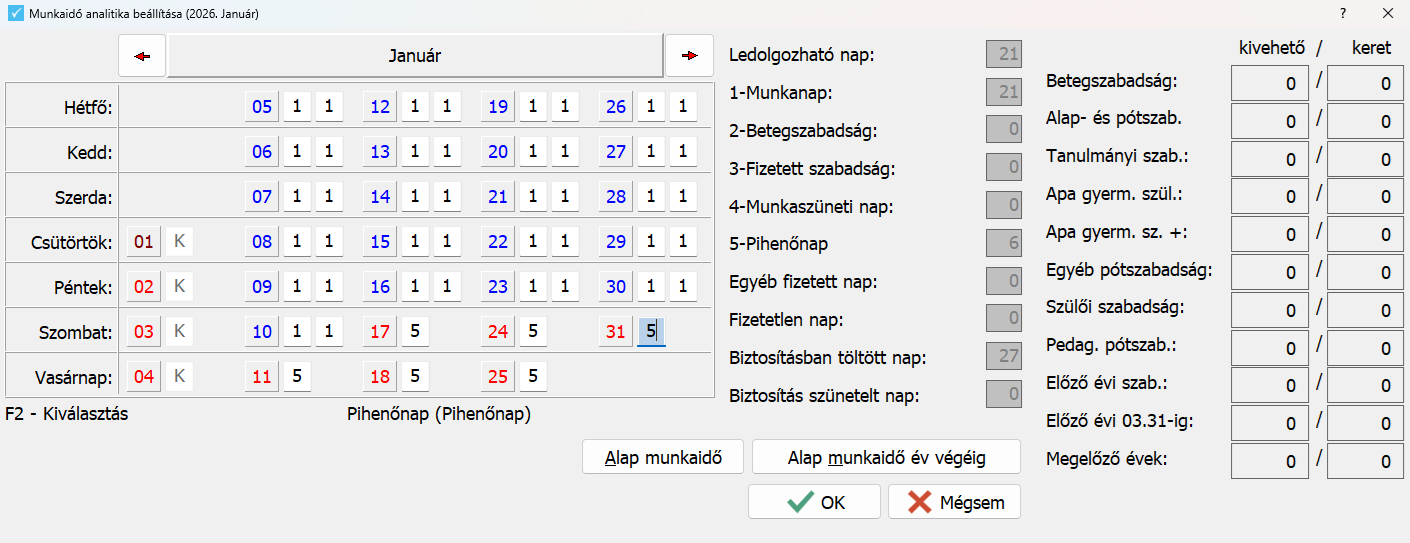
Task: Click Szülői szabadság keret field
Action: coord(1365,311)
